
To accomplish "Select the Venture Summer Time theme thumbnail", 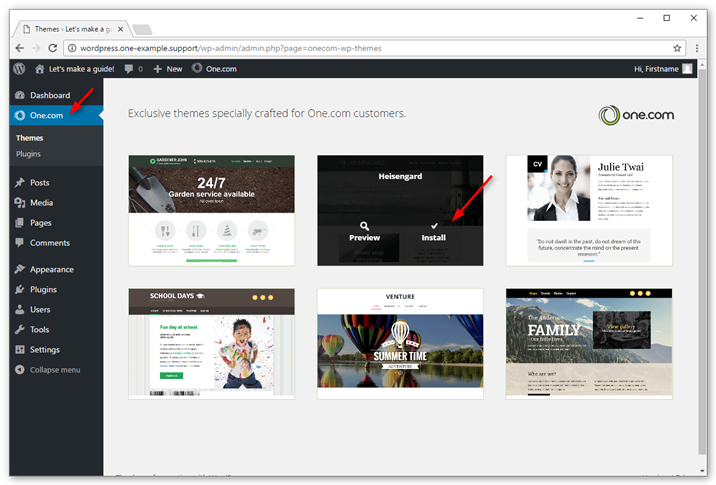I will point(400,343).
